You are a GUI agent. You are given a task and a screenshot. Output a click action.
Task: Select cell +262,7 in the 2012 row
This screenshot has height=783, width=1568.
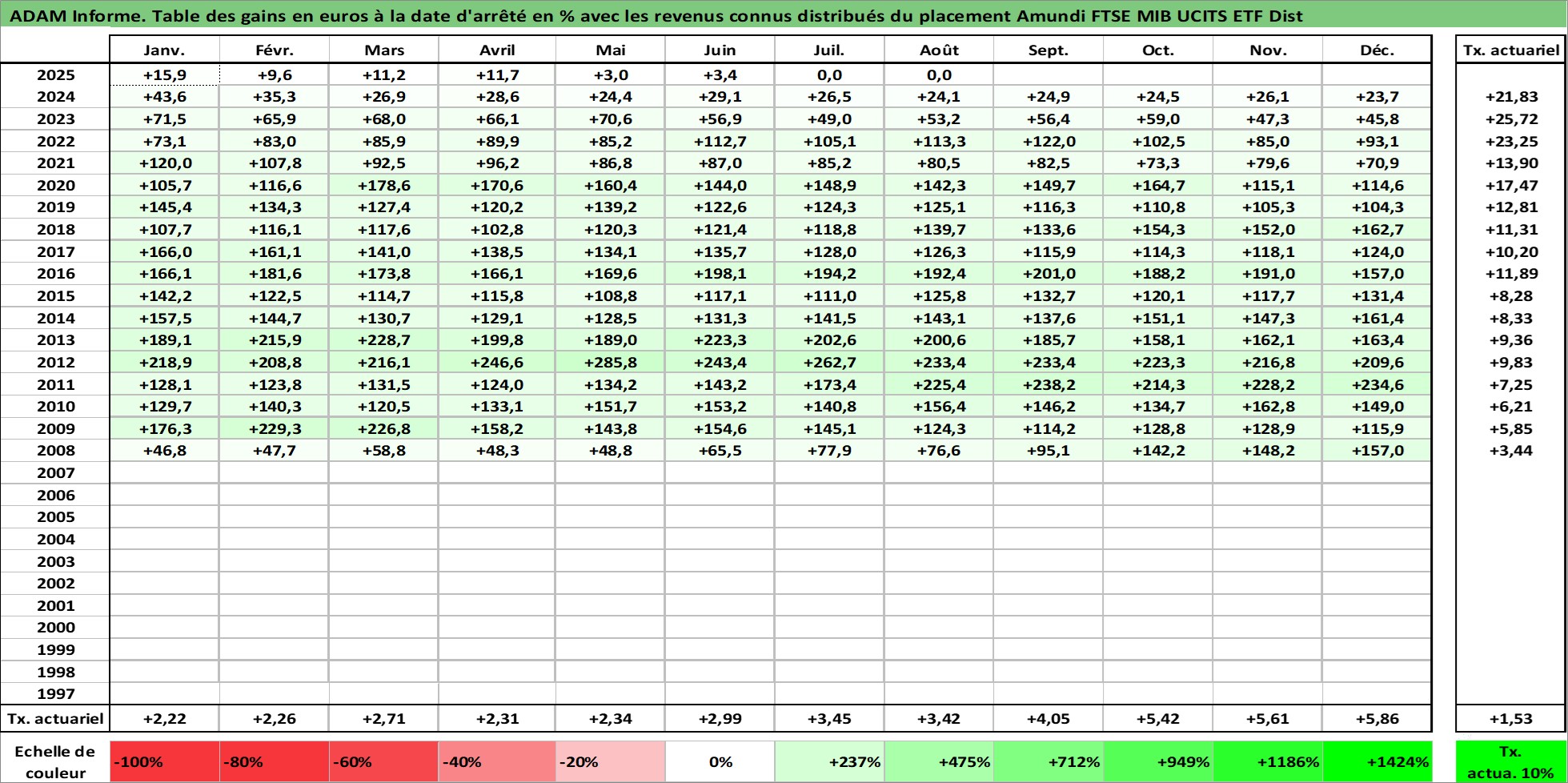(x=829, y=362)
